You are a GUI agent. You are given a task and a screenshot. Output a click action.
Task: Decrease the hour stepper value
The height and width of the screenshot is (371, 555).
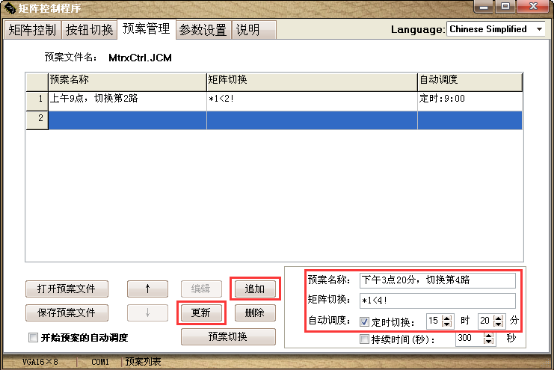pos(447,325)
